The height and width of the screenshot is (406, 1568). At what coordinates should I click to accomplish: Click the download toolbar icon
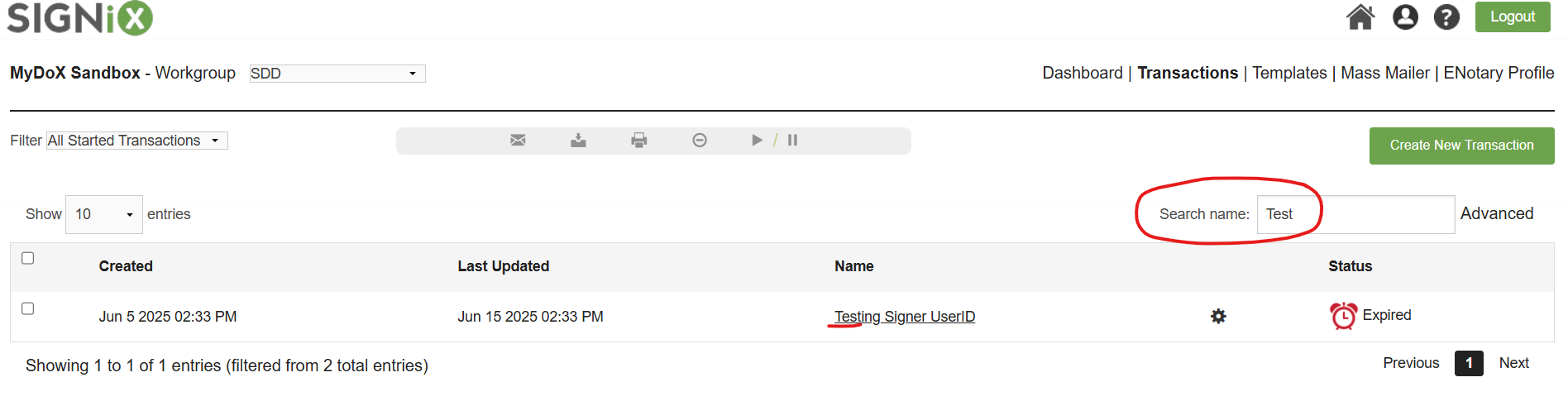point(578,141)
